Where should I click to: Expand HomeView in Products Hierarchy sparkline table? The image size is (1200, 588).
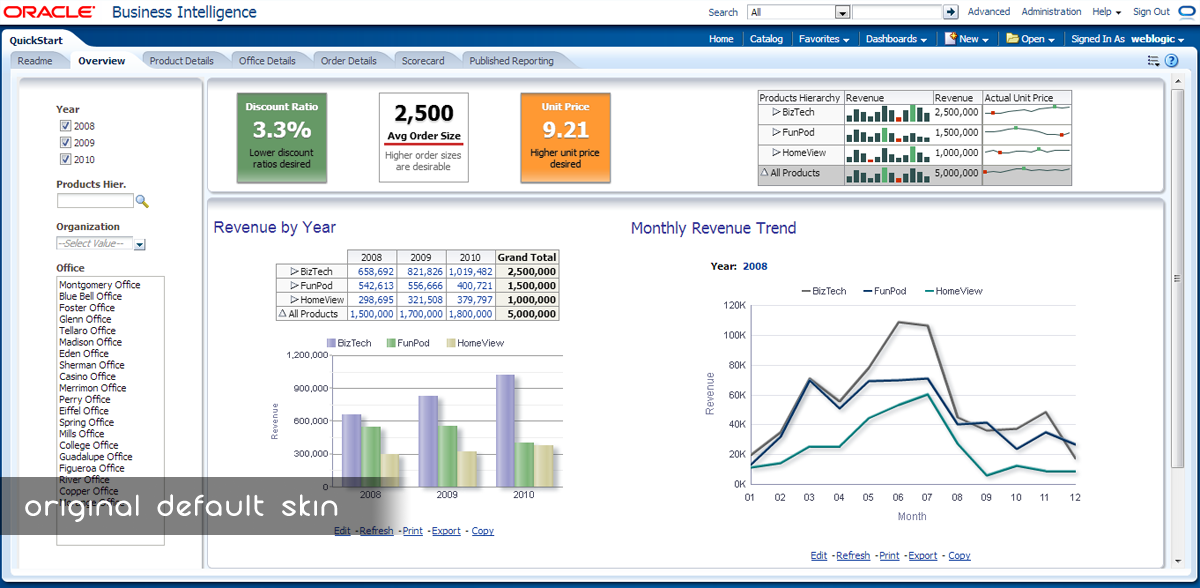coord(776,152)
